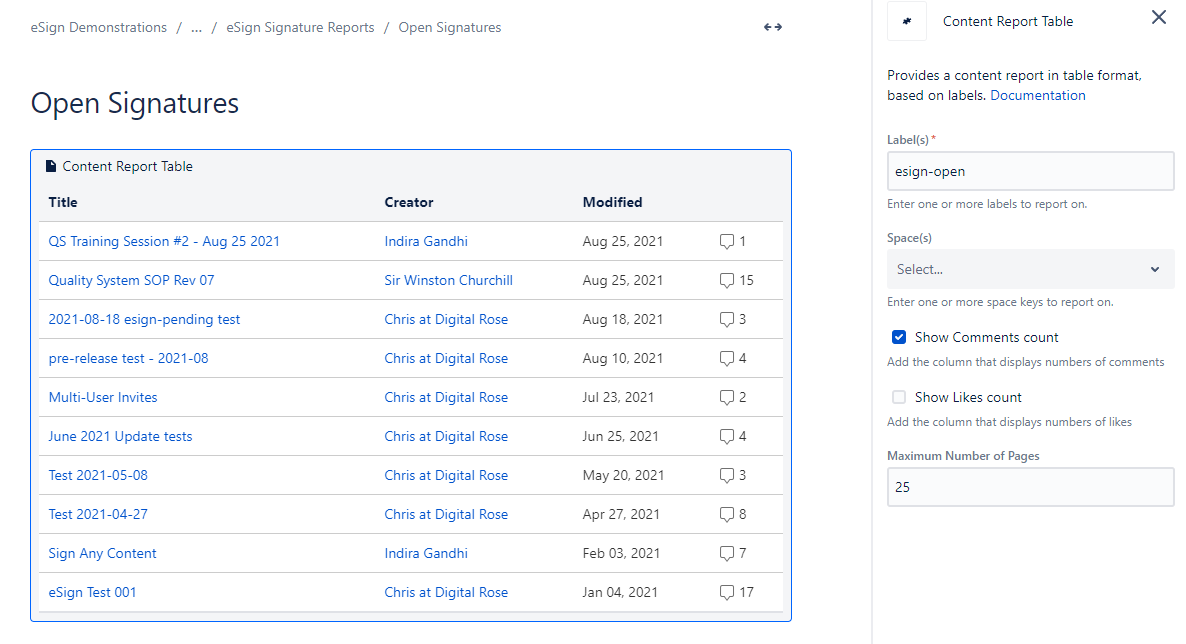The width and height of the screenshot is (1186, 644).
Task: Expand collapsed breadcrumb ellipsis
Action: (196, 28)
